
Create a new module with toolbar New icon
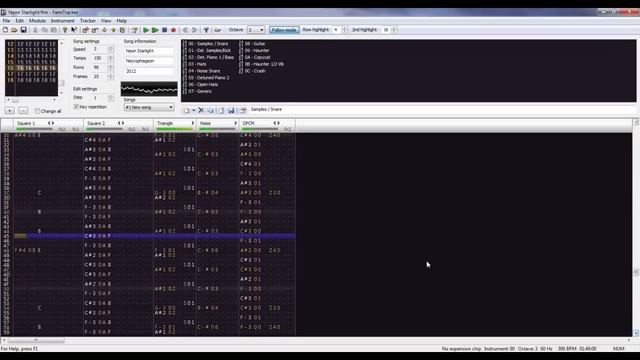point(5,30)
